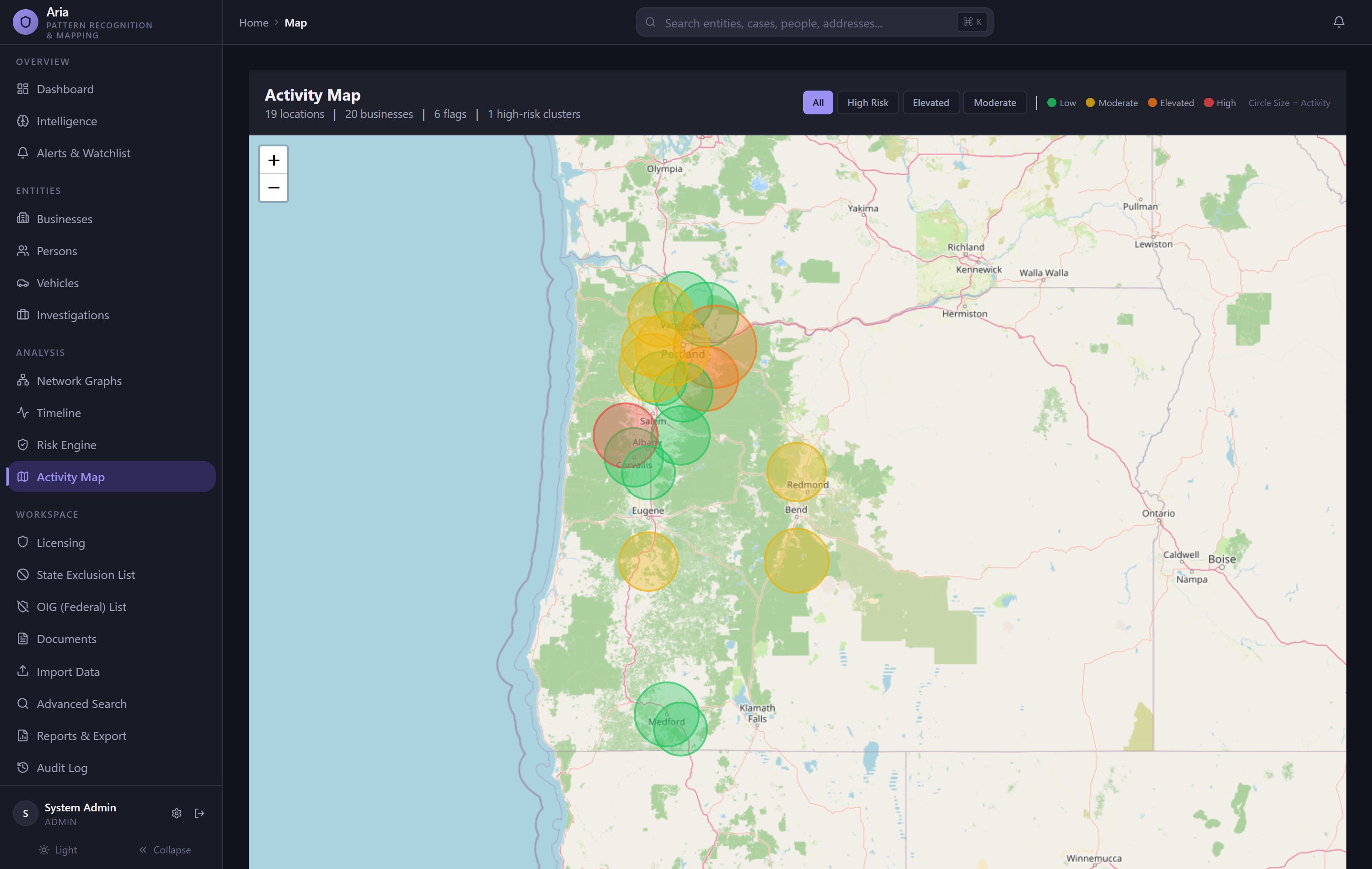Click the green circle over Medford
The height and width of the screenshot is (869, 1372).
666,713
